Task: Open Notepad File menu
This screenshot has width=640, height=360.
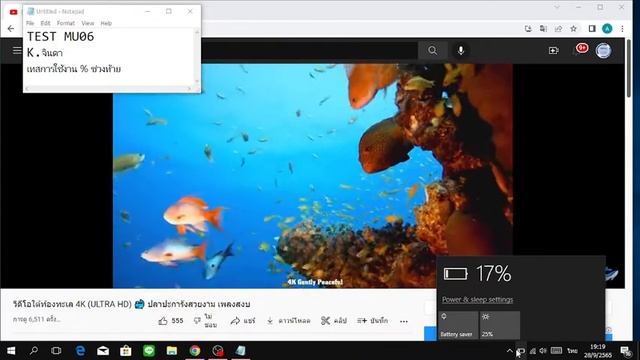Action: tap(30, 23)
